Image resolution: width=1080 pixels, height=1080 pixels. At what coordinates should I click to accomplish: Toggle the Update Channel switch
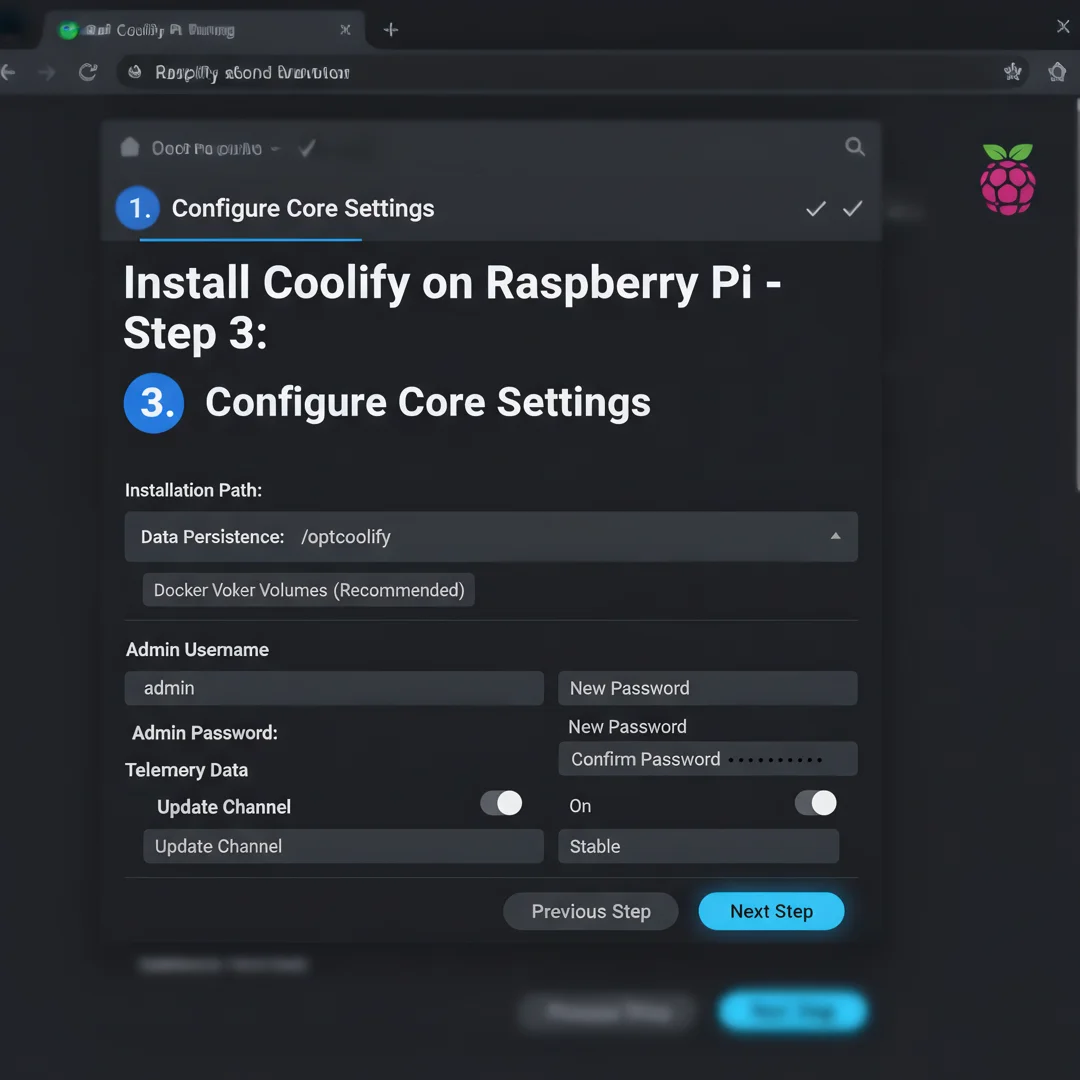501,803
